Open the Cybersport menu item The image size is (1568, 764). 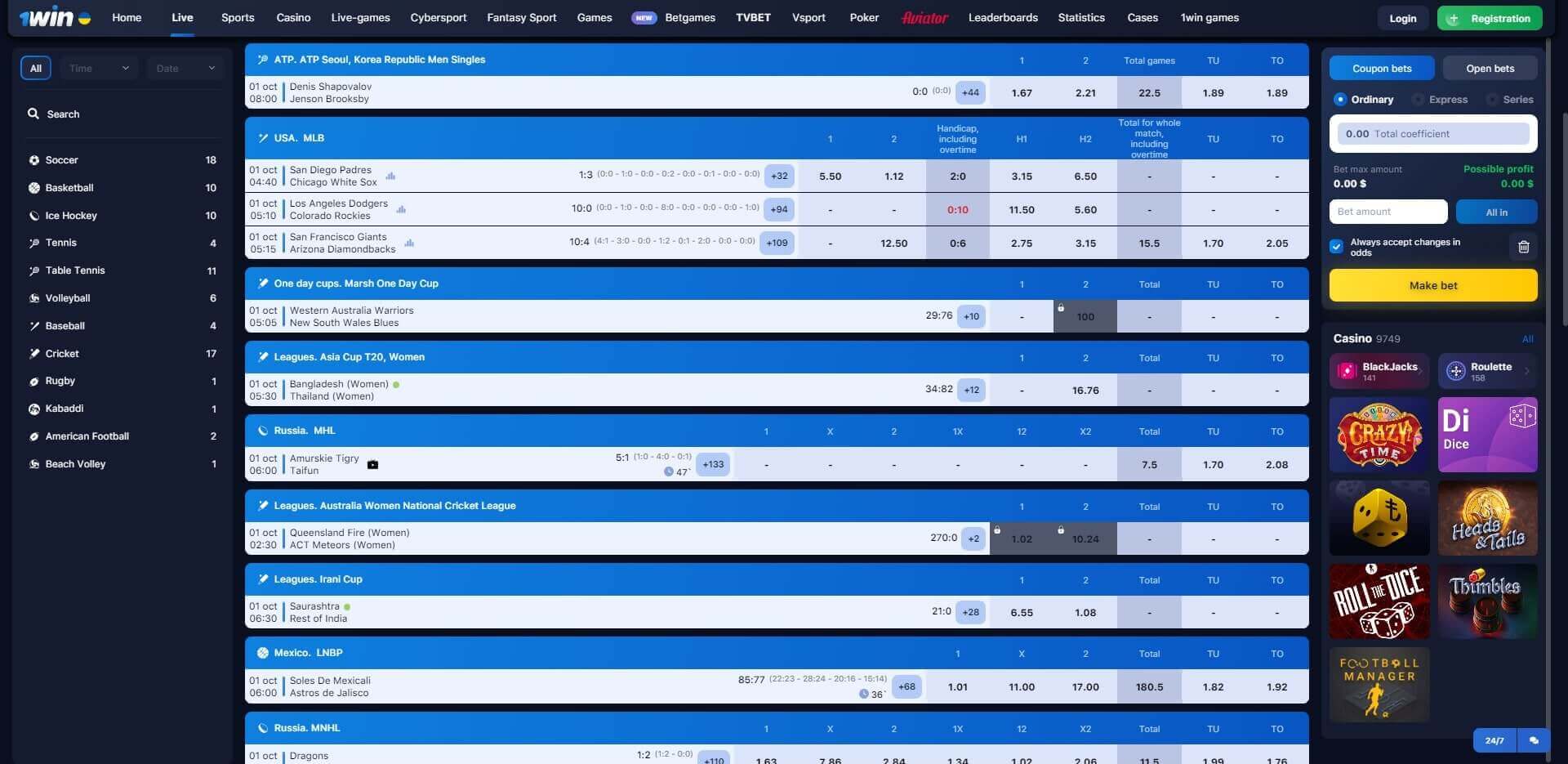click(x=438, y=17)
